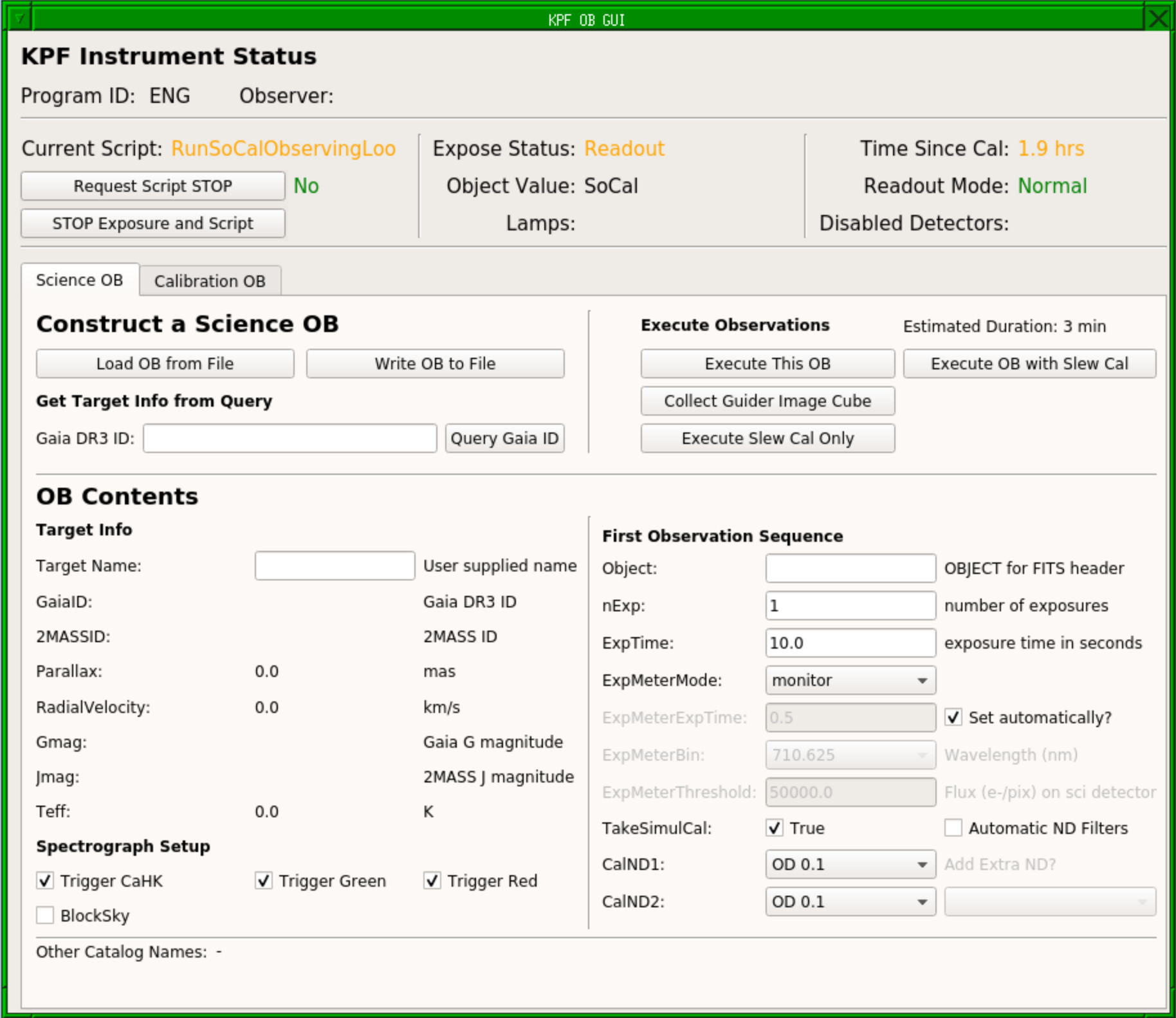This screenshot has height=1018, width=1176.
Task: Focus the Gaia DR3 ID input field
Action: click(x=289, y=438)
